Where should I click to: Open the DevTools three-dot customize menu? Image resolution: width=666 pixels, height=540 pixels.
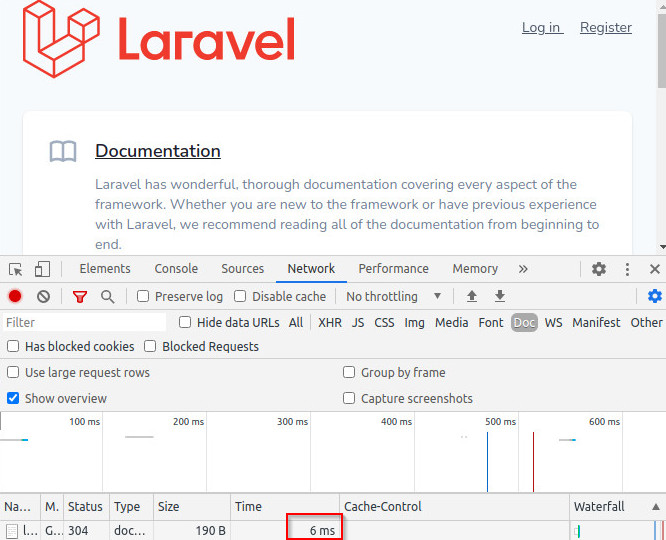[628, 269]
